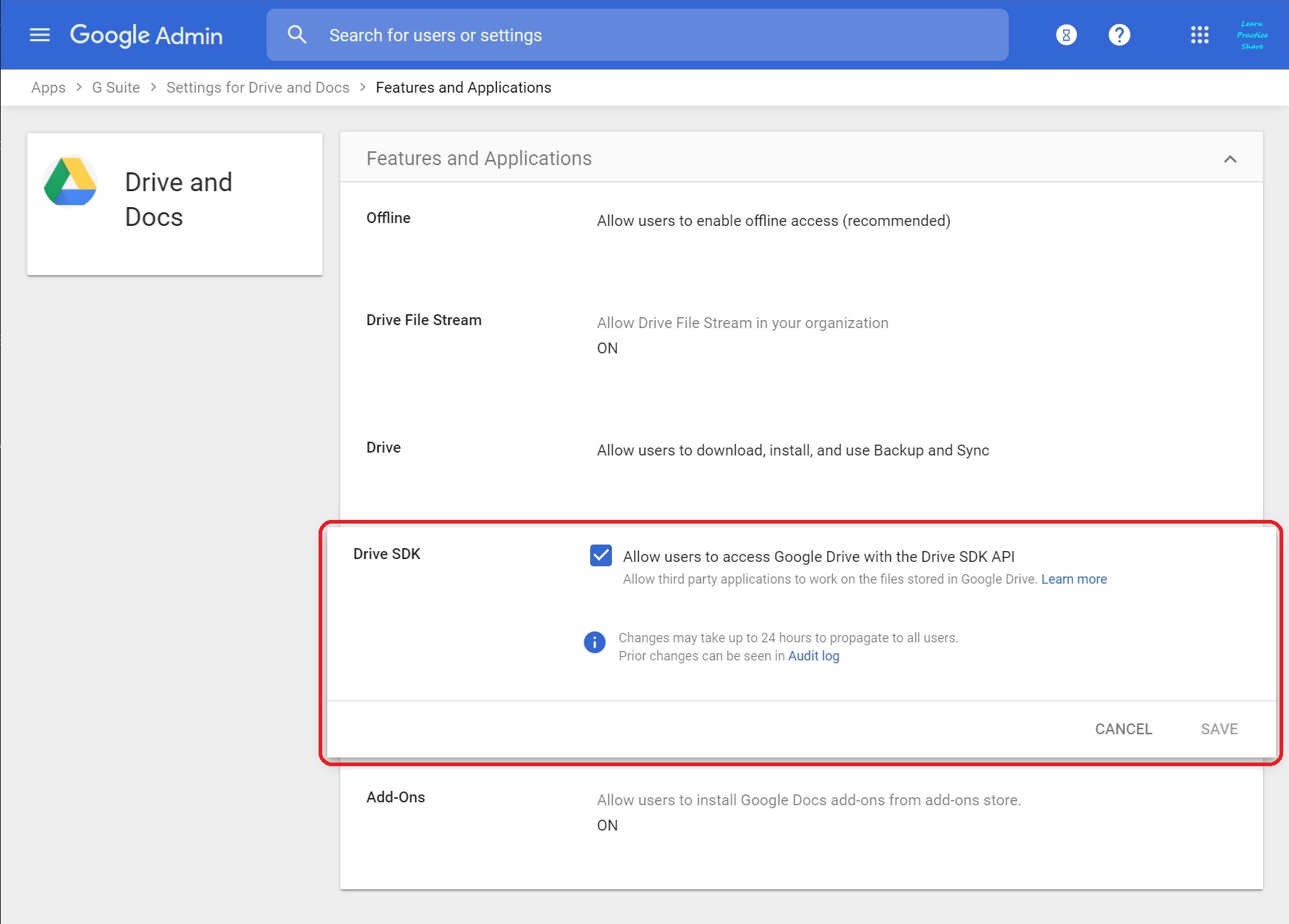
Task: Click the blue info icon
Action: tap(595, 642)
